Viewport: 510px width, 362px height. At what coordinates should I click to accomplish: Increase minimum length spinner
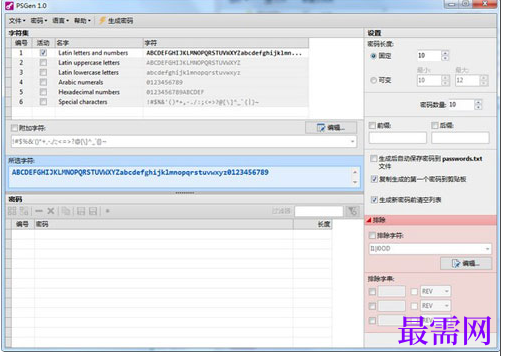(445, 77)
